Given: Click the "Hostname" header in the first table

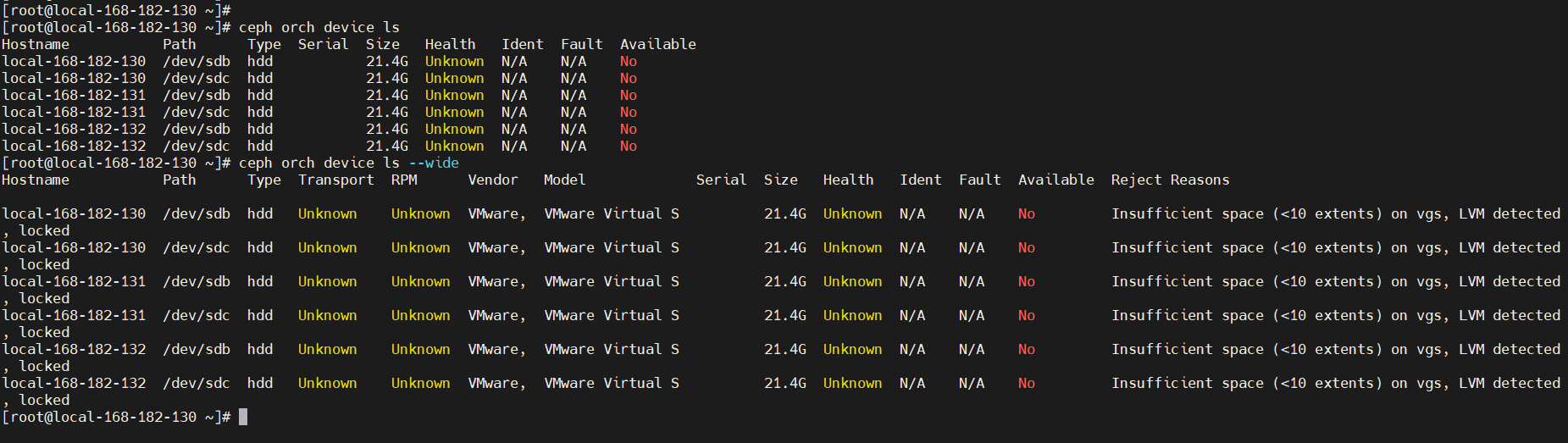Looking at the screenshot, I should tap(36, 44).
